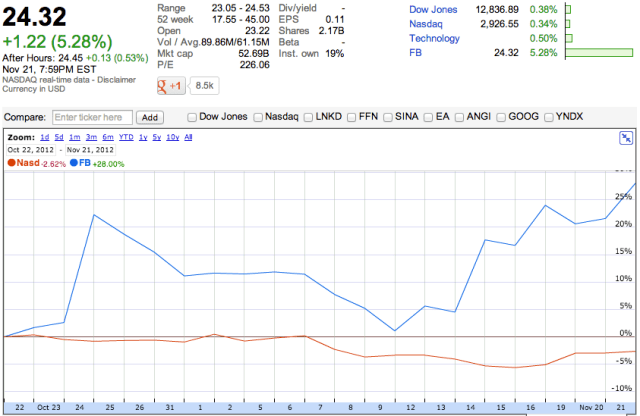The width and height of the screenshot is (640, 416).
Task: Open the FB ticker link
Action: pyautogui.click(x=416, y=53)
